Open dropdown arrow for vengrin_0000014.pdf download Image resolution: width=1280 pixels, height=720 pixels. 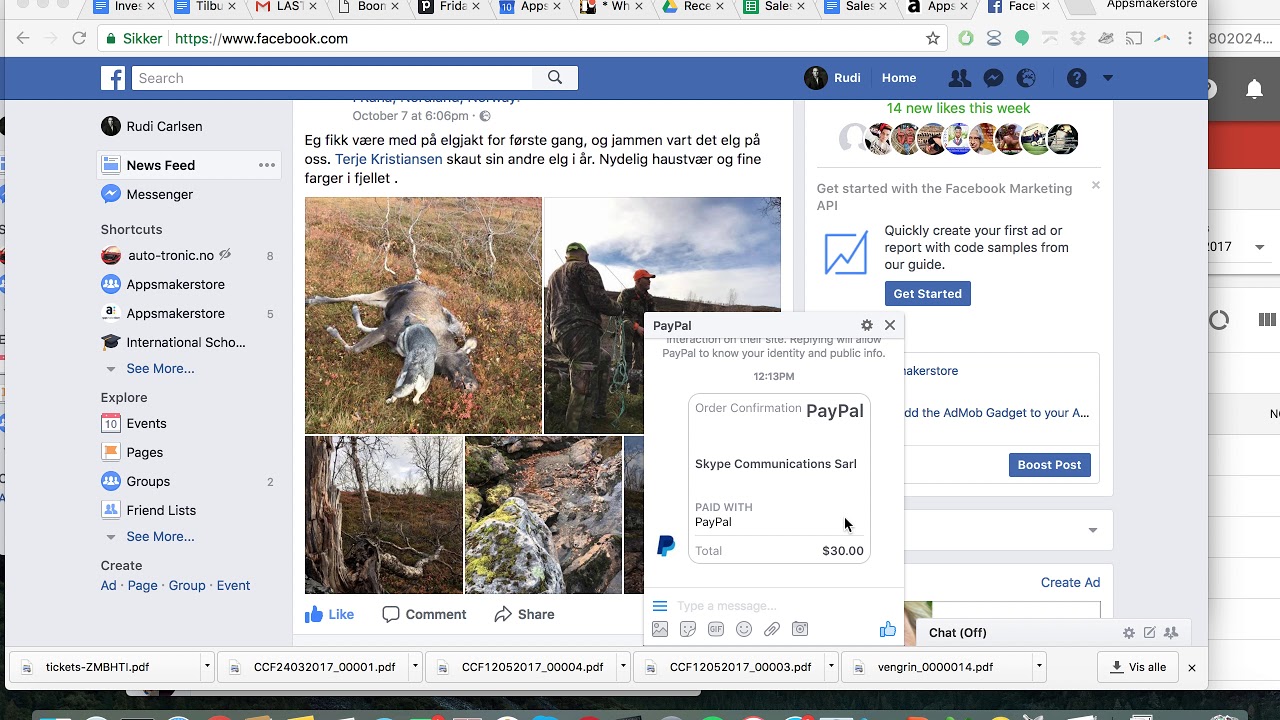[1039, 667]
